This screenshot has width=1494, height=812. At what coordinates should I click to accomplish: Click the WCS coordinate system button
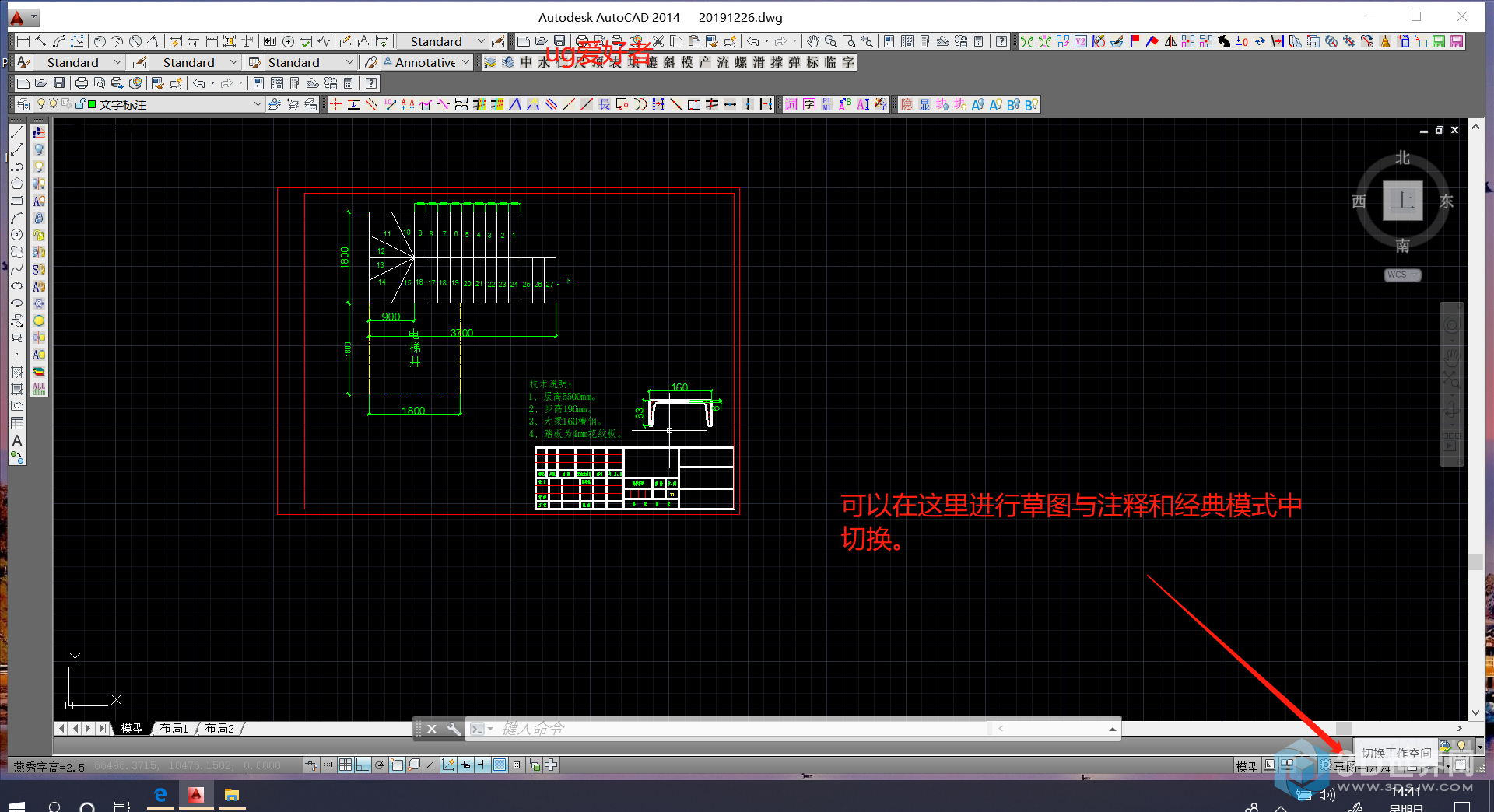[x=1402, y=275]
